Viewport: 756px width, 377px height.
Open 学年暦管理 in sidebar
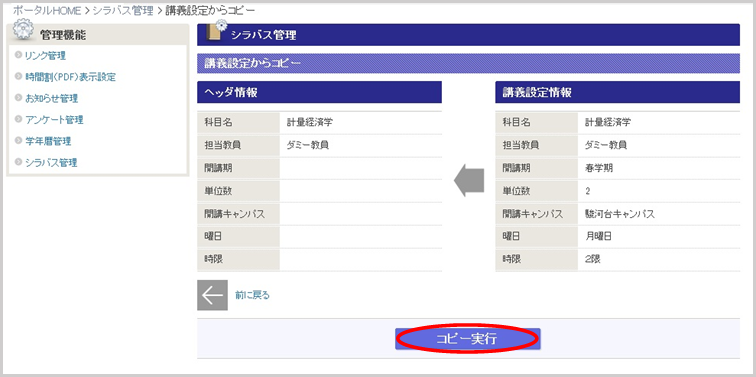48,142
